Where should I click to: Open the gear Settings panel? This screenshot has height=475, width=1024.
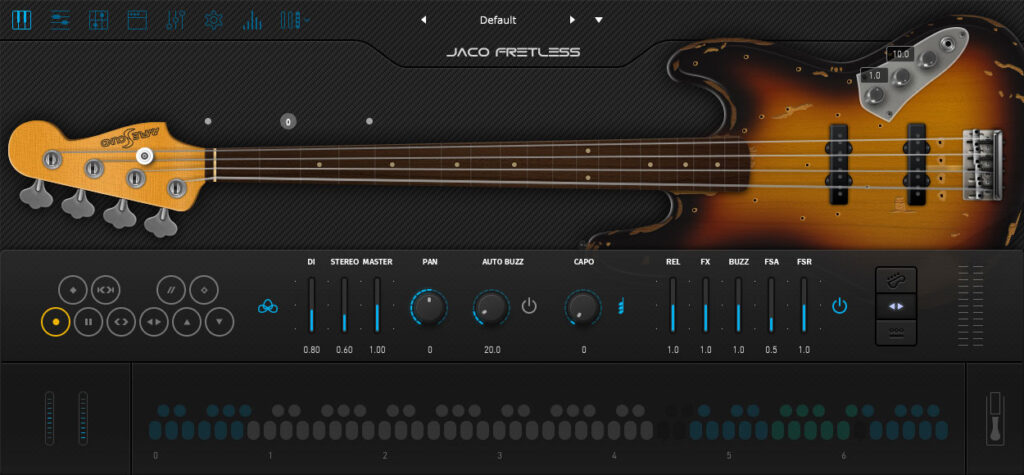[x=214, y=20]
